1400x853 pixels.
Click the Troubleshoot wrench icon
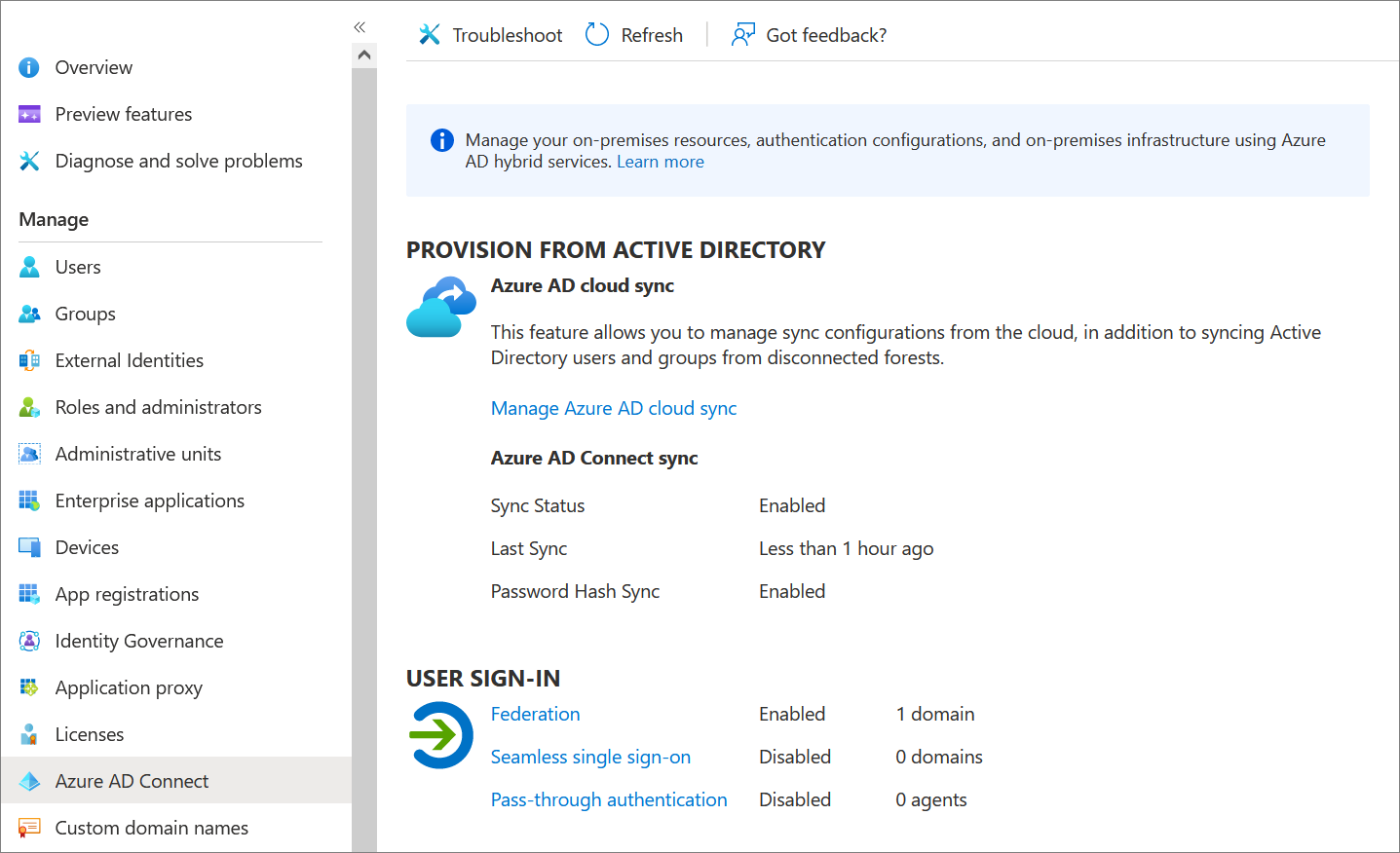[x=429, y=34]
